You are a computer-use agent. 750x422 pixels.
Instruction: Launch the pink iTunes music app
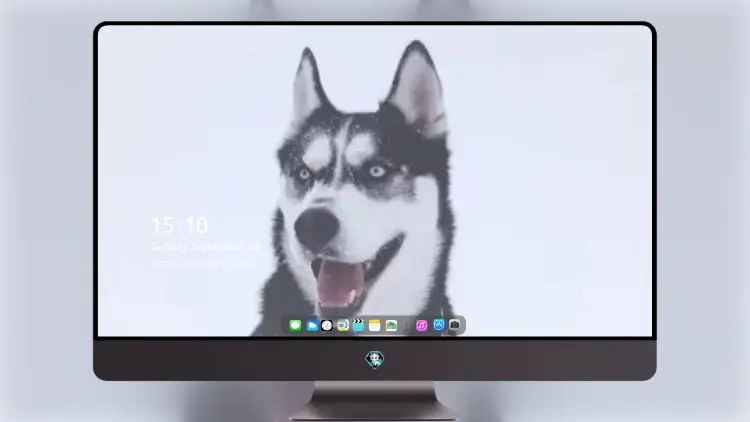coord(421,326)
